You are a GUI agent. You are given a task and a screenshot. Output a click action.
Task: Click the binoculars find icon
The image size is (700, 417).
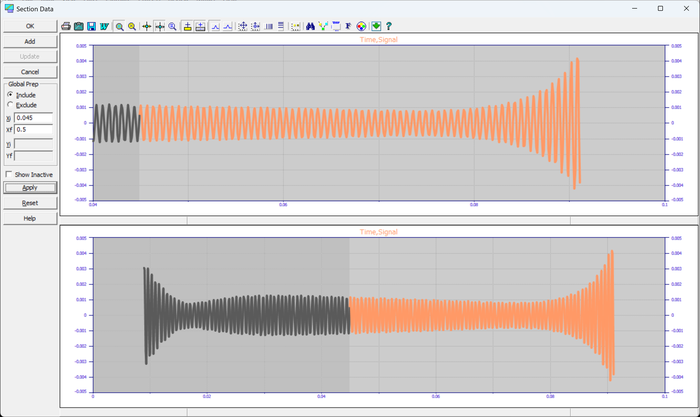pyautogui.click(x=310, y=26)
